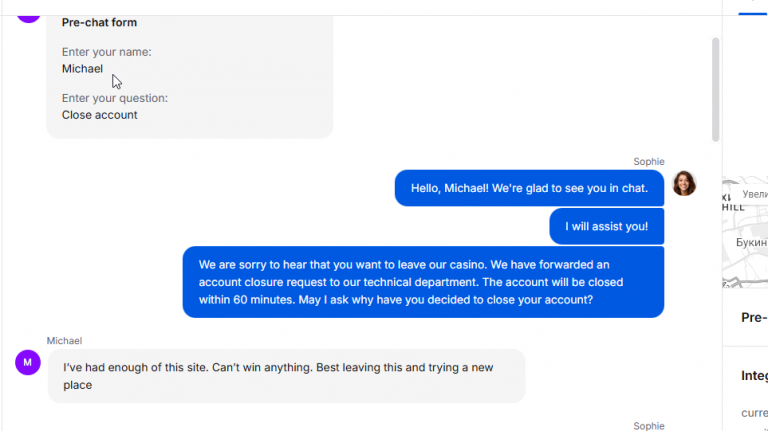Click the 'Увели' map enlarge button
This screenshot has height=431, width=768.
[754, 194]
